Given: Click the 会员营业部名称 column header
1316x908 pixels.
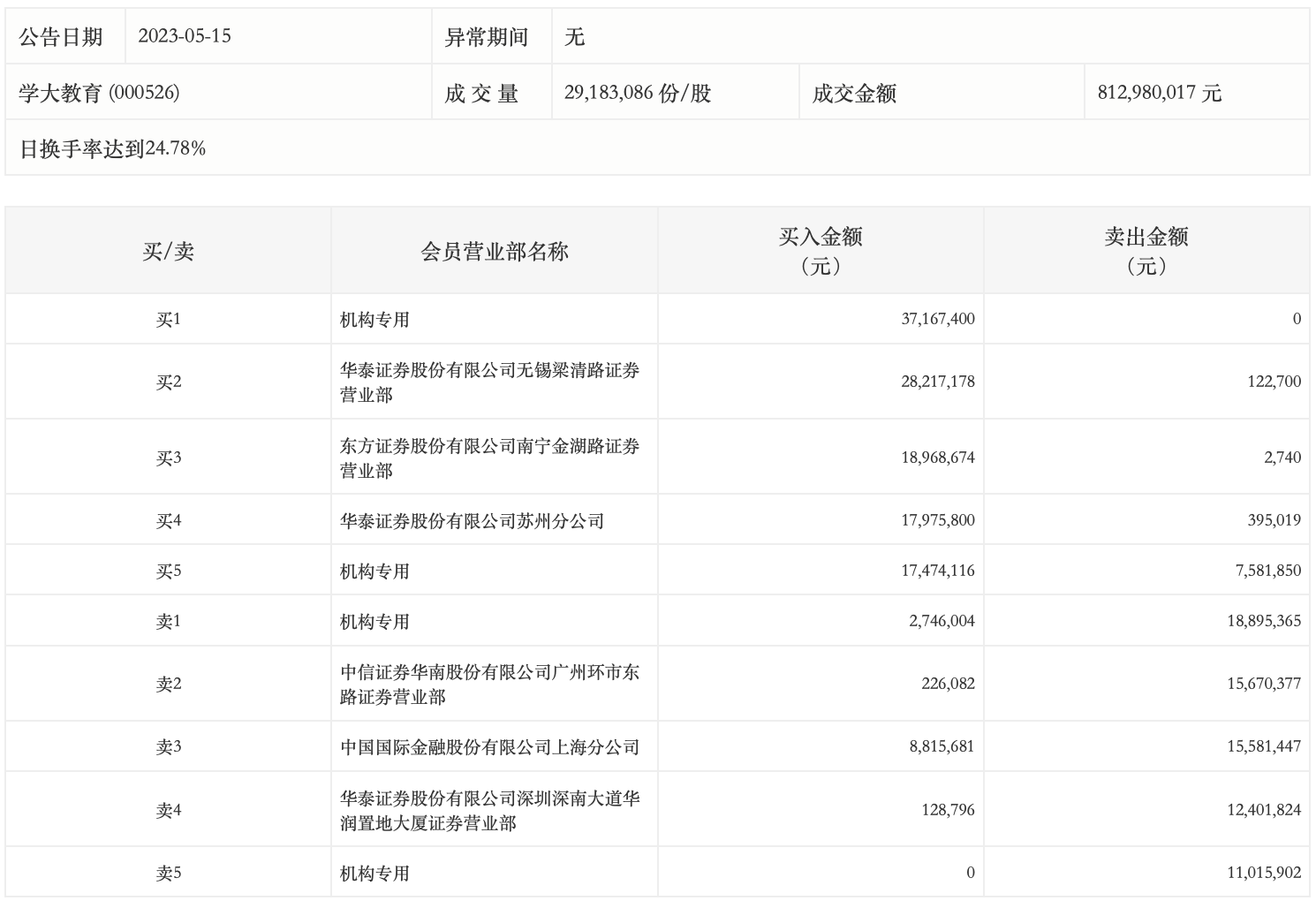Looking at the screenshot, I should tap(495, 252).
